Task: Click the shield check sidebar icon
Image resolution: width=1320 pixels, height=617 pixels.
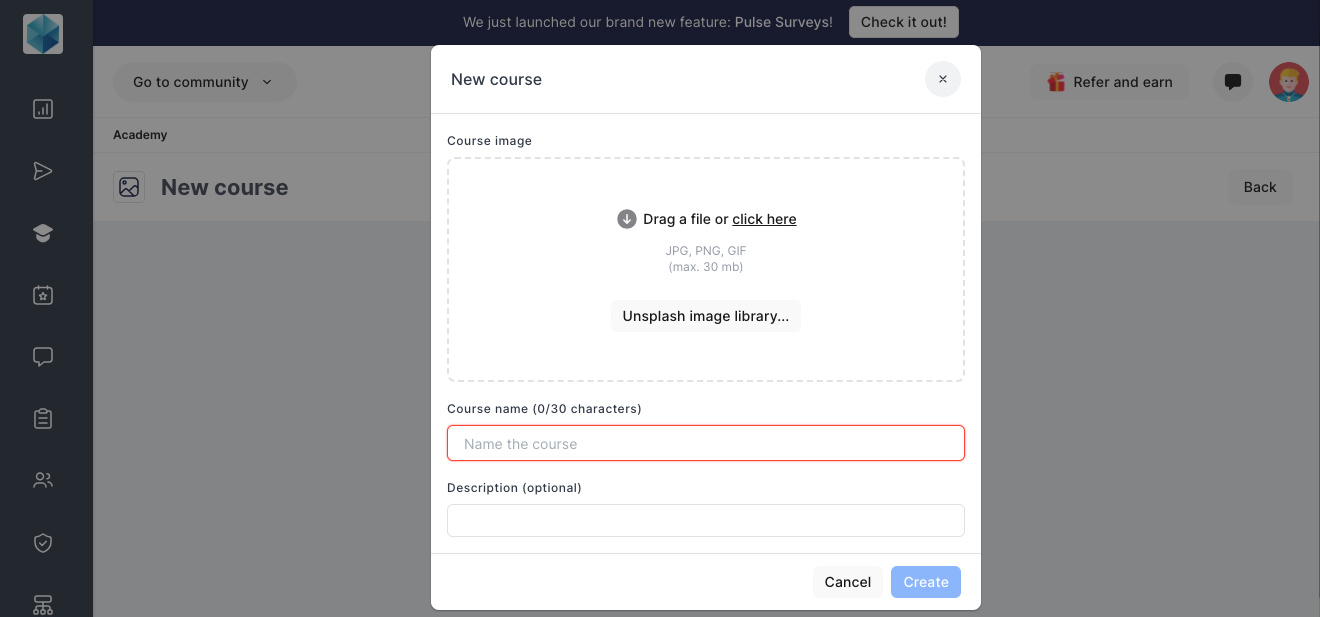Action: (x=43, y=543)
